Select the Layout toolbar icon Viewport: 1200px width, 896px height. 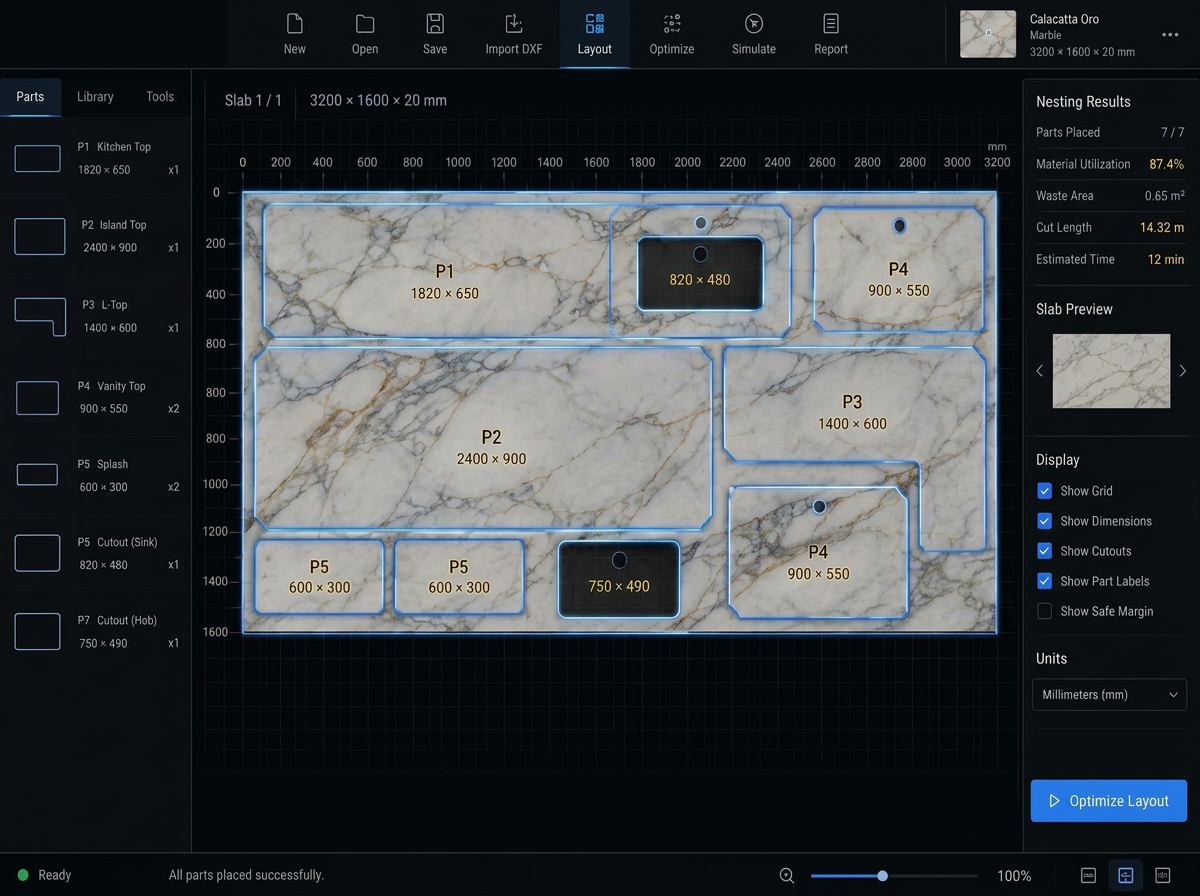594,24
